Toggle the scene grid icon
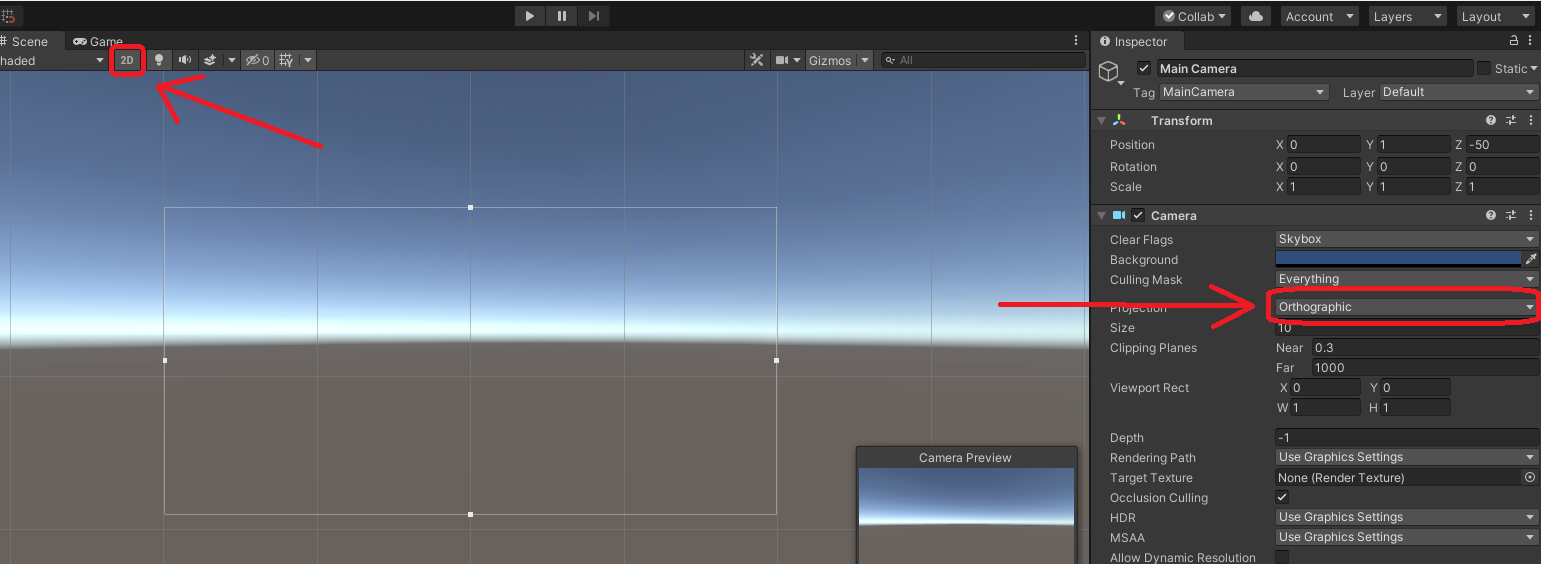This screenshot has width=1541, height=564. (x=287, y=60)
